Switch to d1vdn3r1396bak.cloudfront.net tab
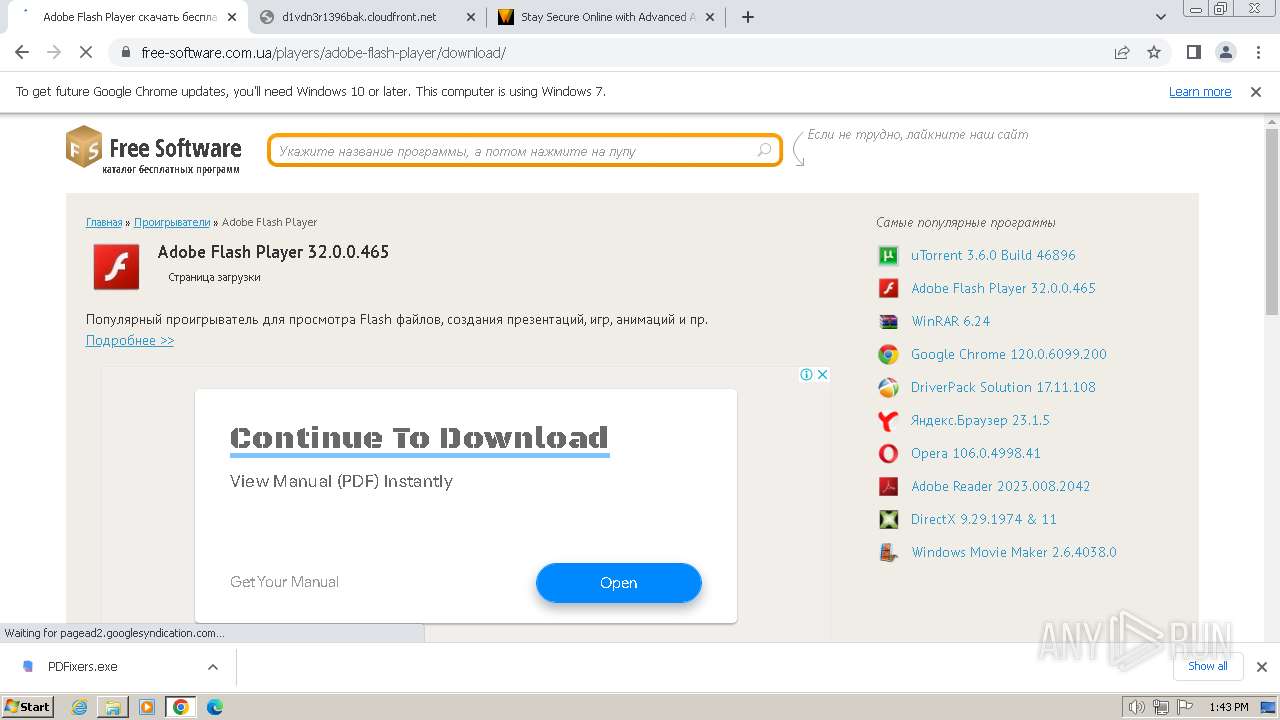The width and height of the screenshot is (1280, 720). coord(367,17)
